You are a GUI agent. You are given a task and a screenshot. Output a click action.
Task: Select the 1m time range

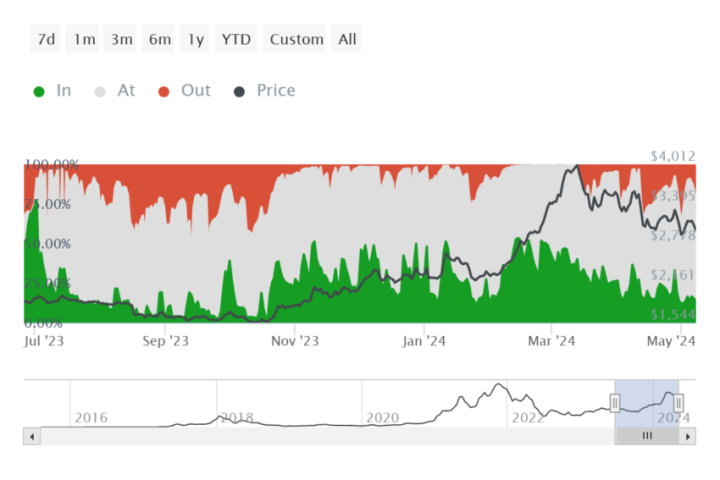pyautogui.click(x=83, y=39)
